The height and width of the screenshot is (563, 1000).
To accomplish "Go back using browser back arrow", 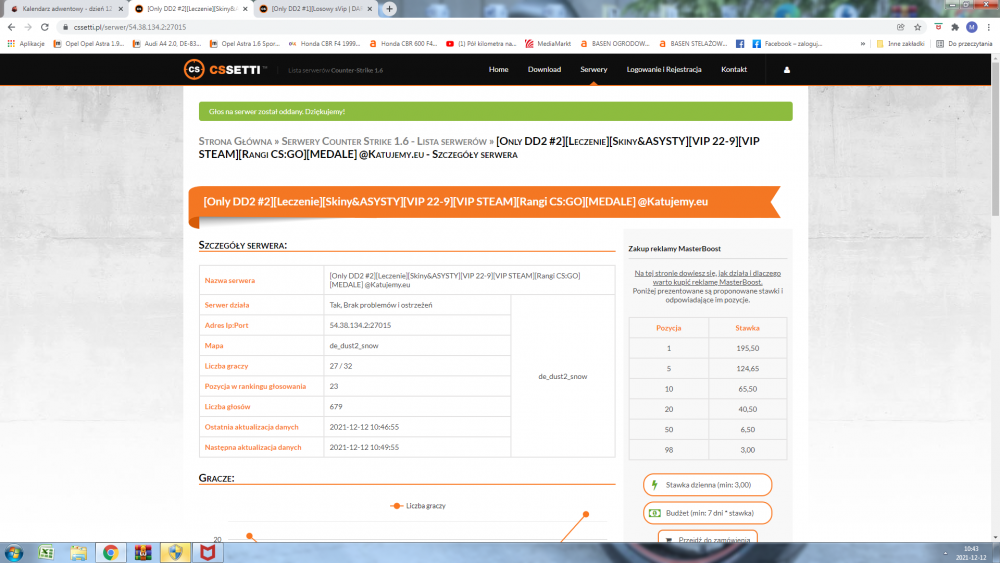I will coord(11,27).
